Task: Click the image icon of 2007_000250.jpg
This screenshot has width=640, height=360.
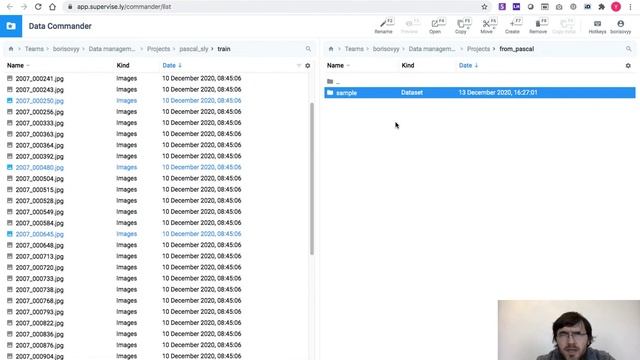Action: pyautogui.click(x=10, y=100)
